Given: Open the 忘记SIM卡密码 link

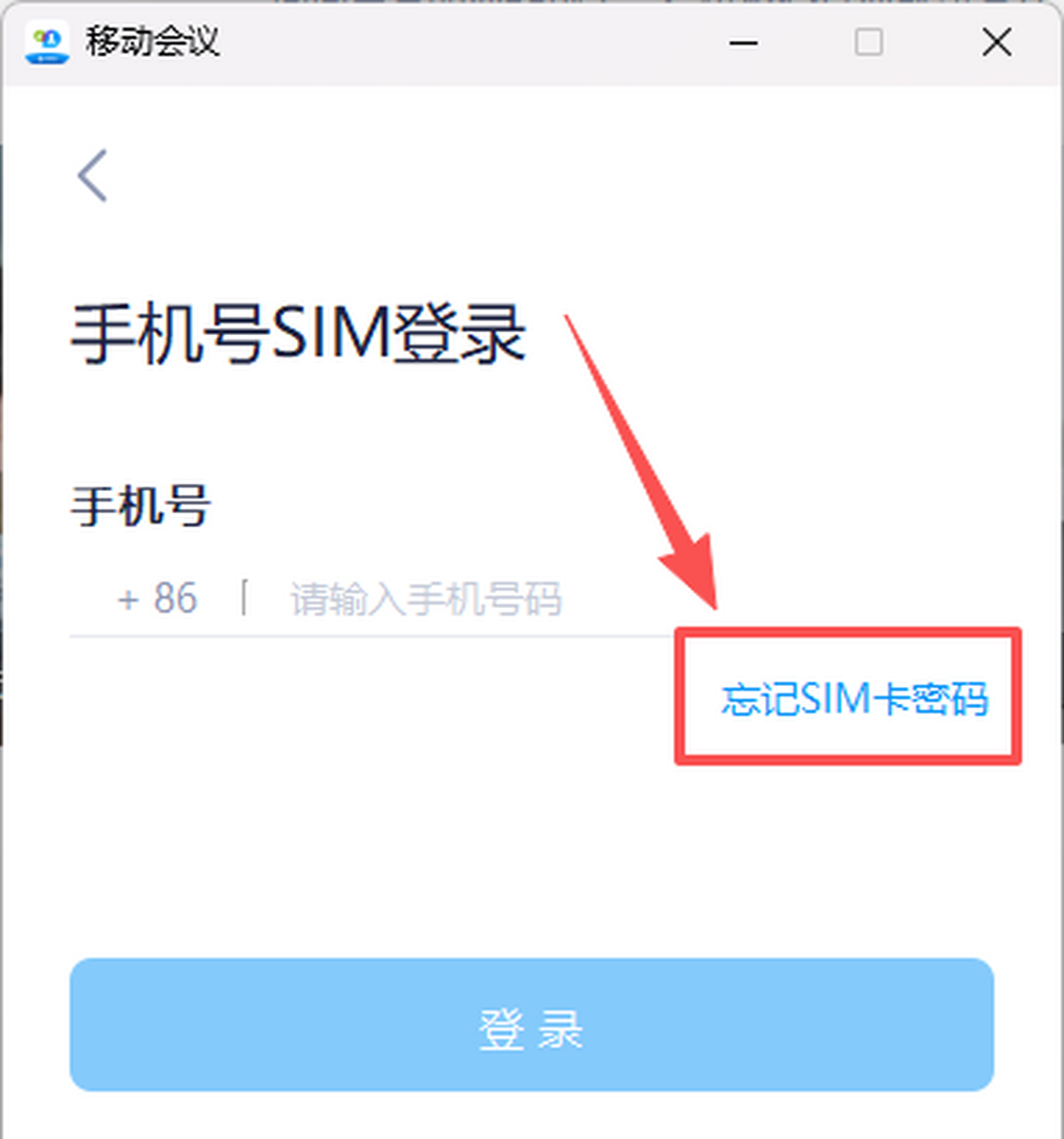Looking at the screenshot, I should coord(855,698).
